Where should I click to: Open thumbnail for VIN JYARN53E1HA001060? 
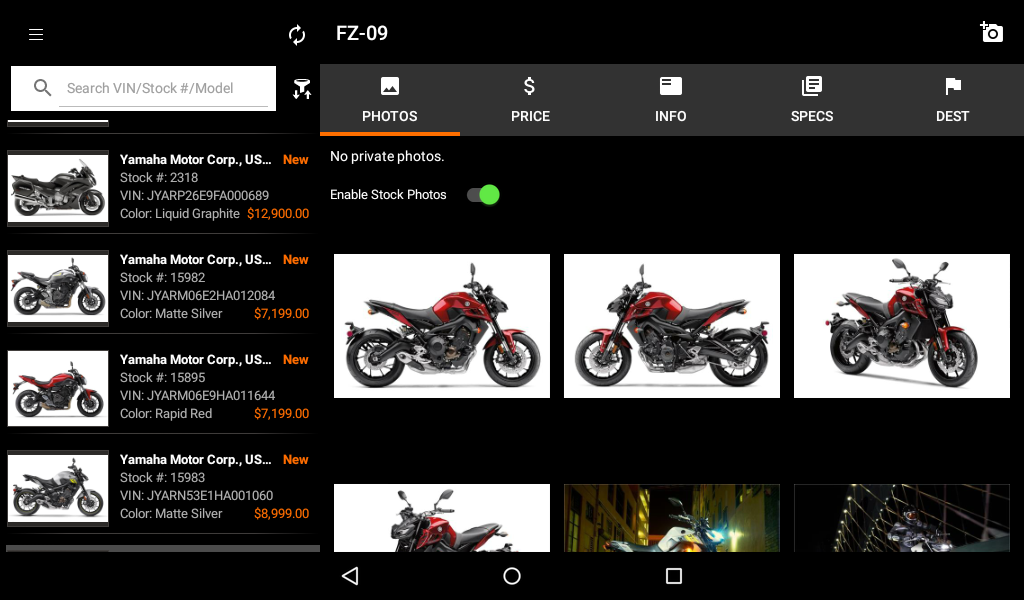[58, 488]
